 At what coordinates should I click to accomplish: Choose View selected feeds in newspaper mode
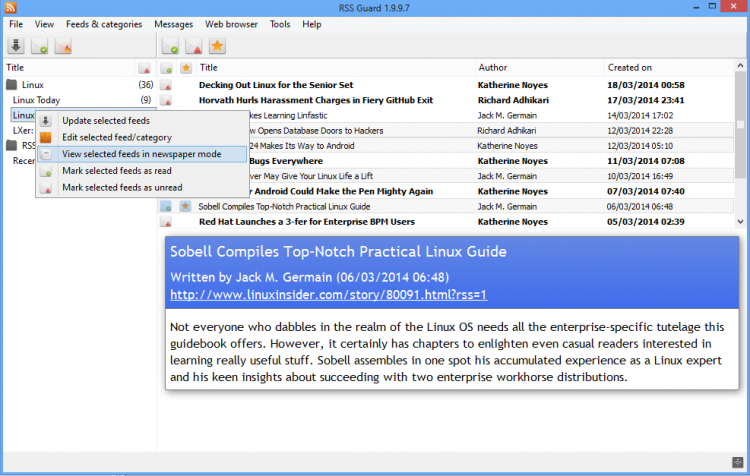pyautogui.click(x=141, y=154)
